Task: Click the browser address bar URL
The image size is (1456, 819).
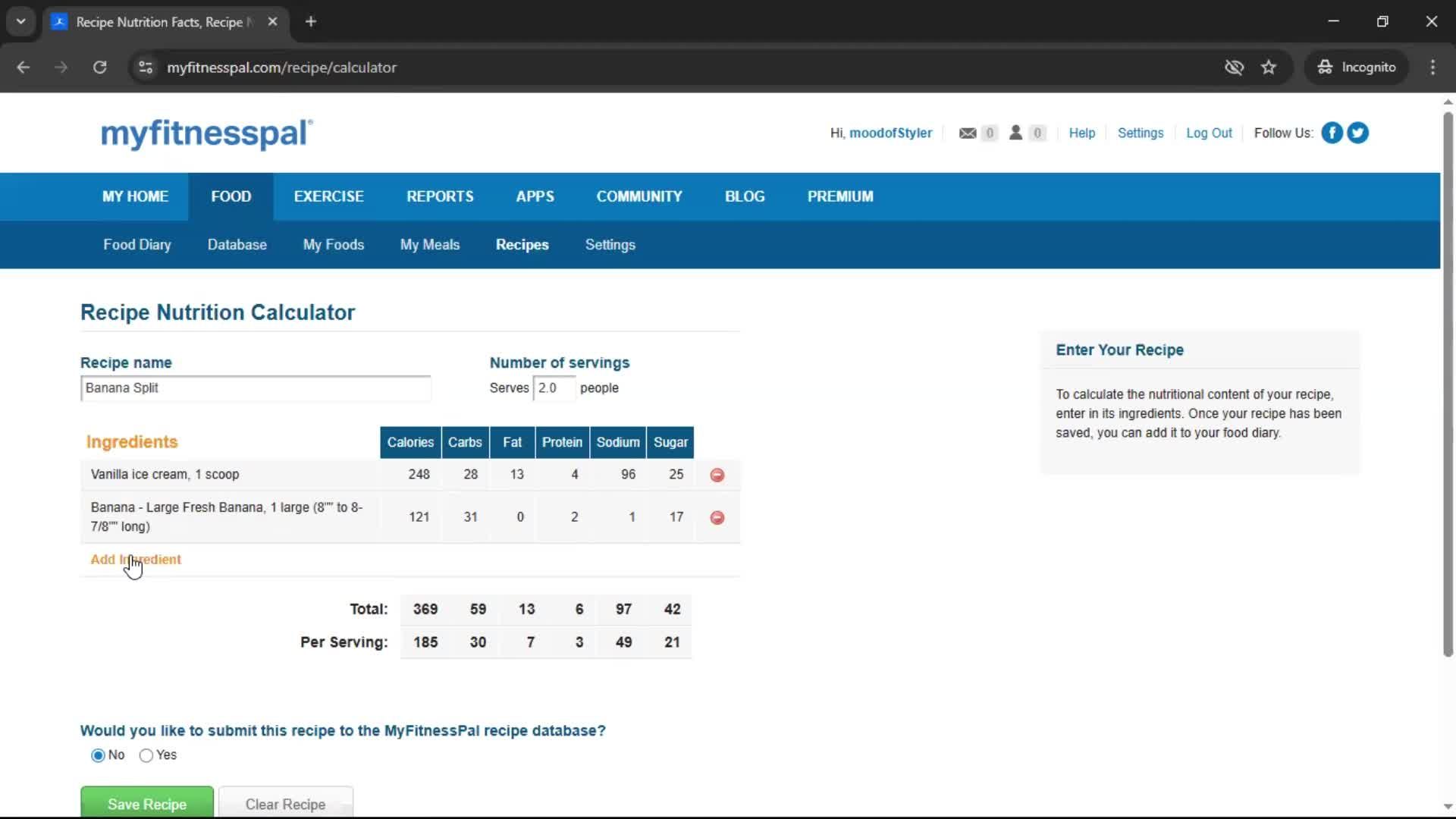Action: [281, 67]
